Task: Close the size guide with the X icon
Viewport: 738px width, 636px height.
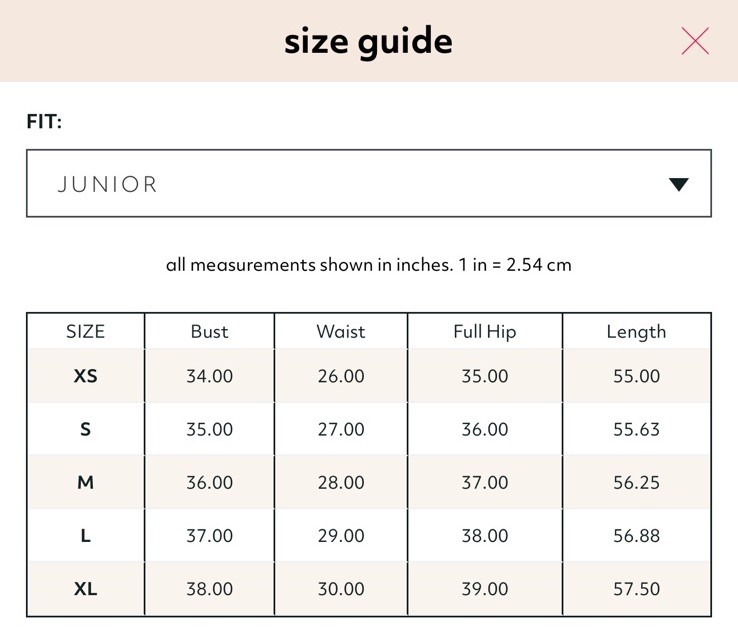Action: click(695, 41)
